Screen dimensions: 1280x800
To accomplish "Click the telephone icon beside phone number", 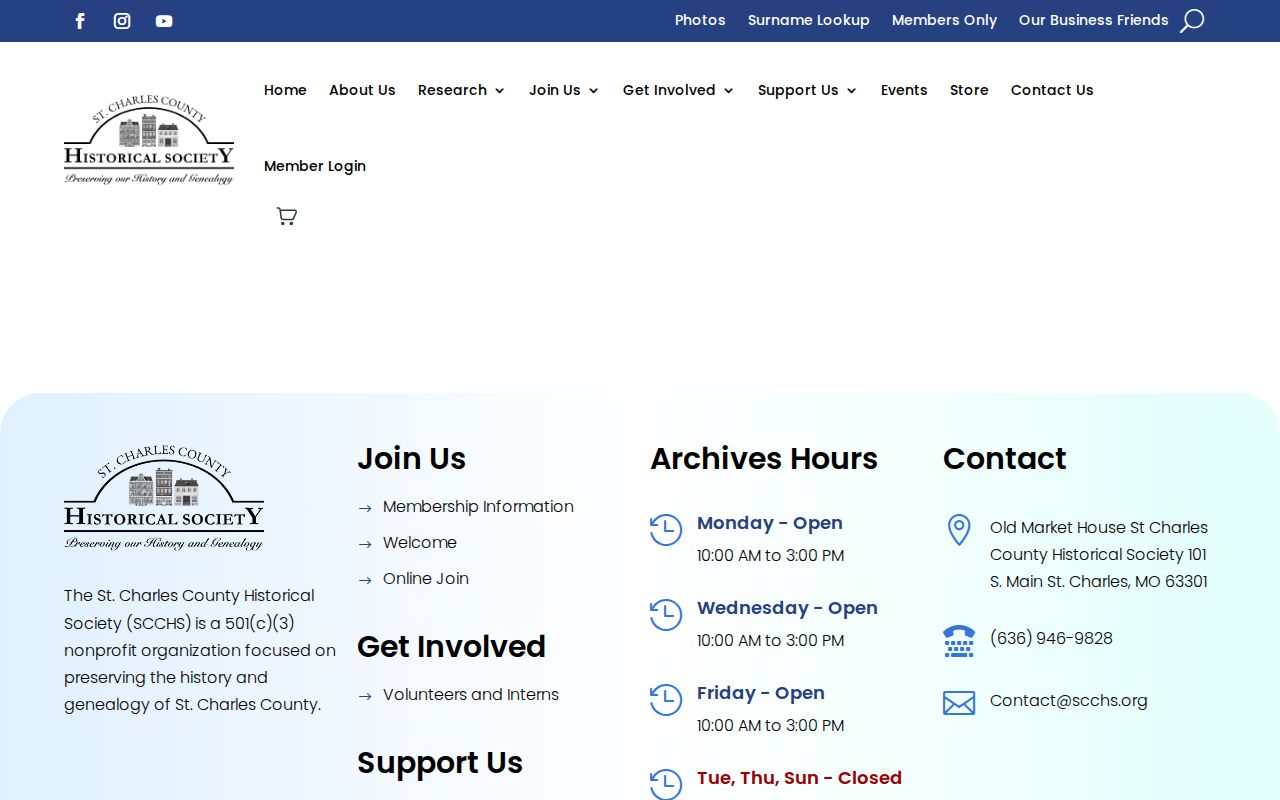I will point(958,641).
